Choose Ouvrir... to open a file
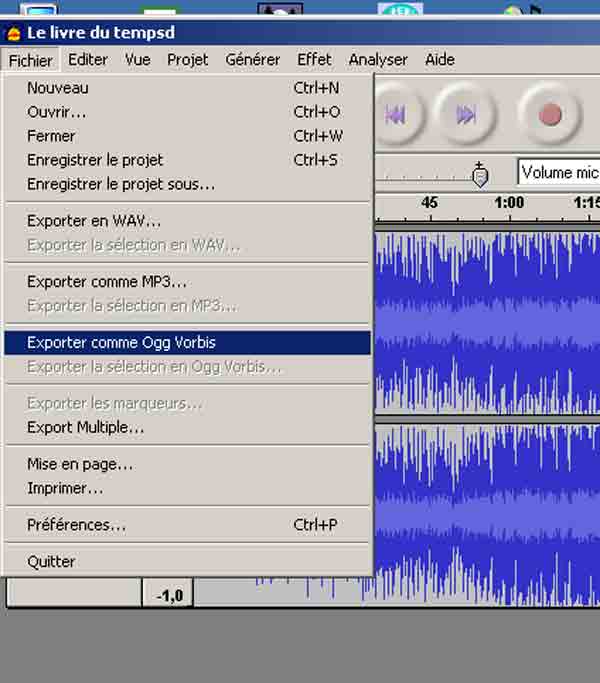The height and width of the screenshot is (683, 600). pyautogui.click(x=56, y=112)
